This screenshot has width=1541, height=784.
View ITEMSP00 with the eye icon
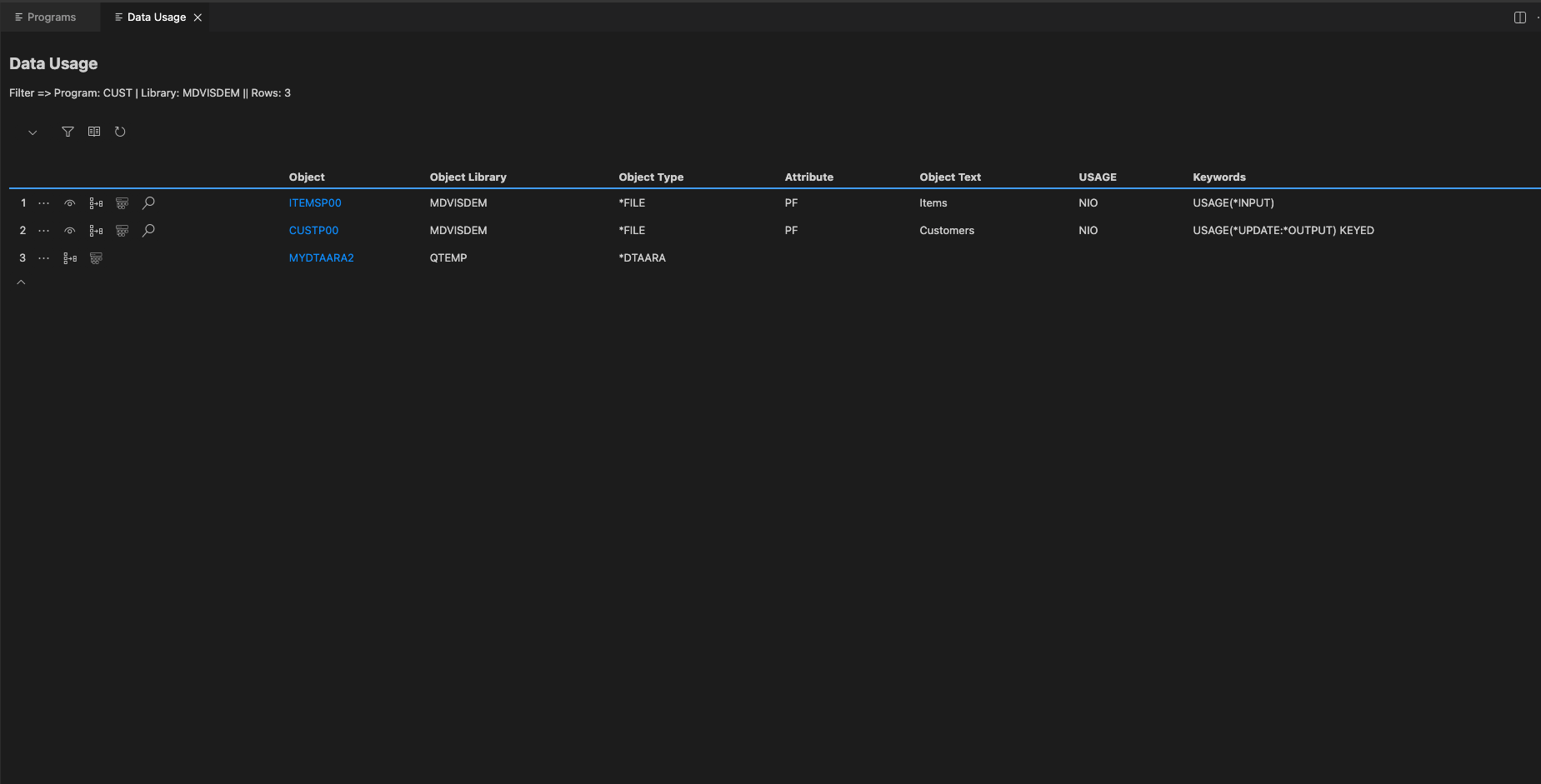(70, 203)
